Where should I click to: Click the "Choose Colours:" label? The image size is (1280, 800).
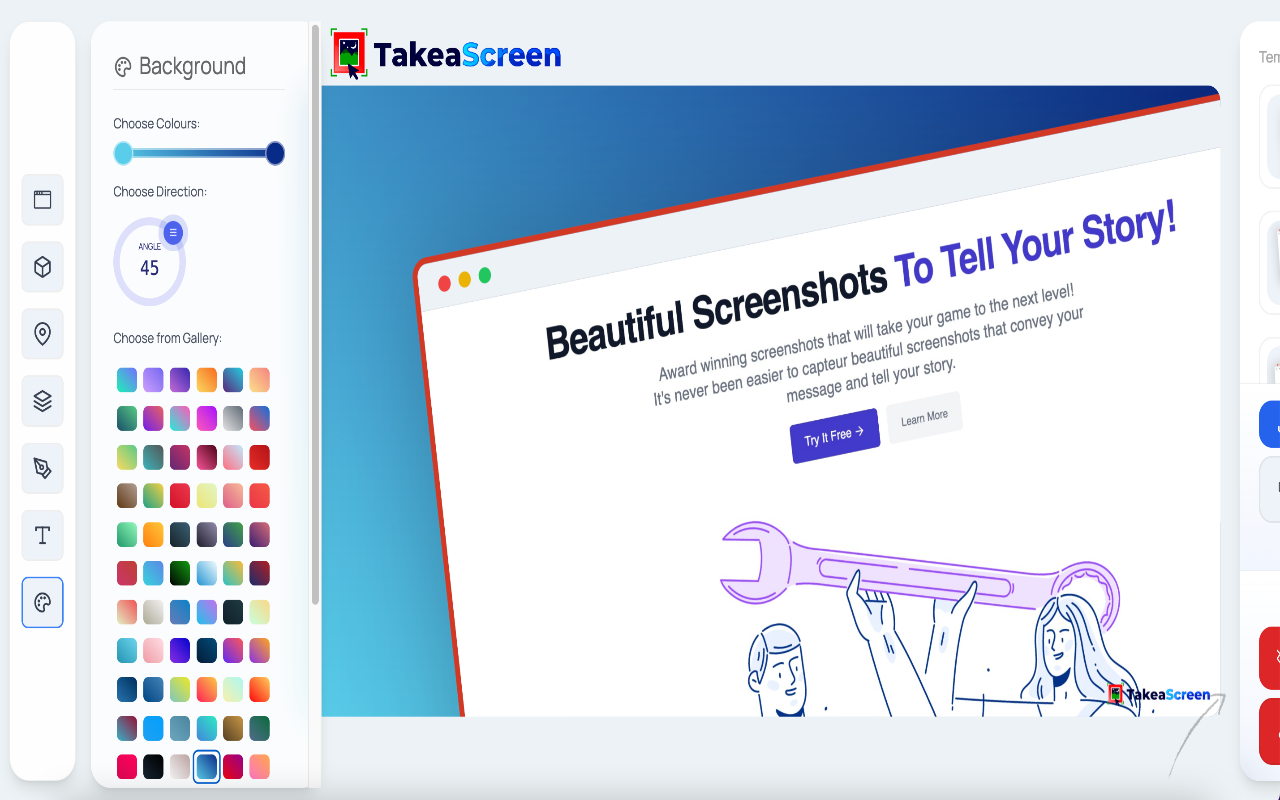point(157,124)
